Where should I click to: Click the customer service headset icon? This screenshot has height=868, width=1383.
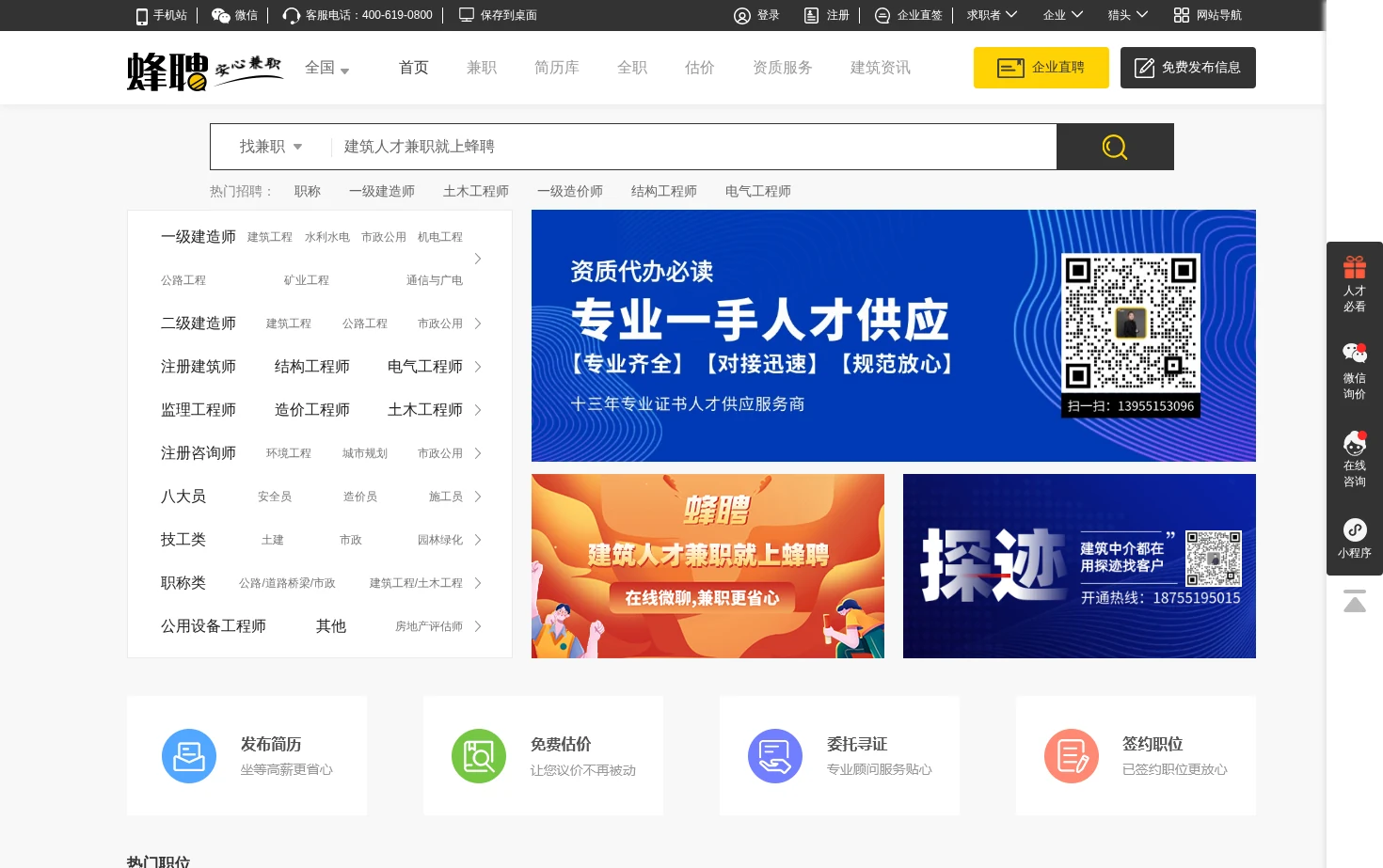click(292, 16)
